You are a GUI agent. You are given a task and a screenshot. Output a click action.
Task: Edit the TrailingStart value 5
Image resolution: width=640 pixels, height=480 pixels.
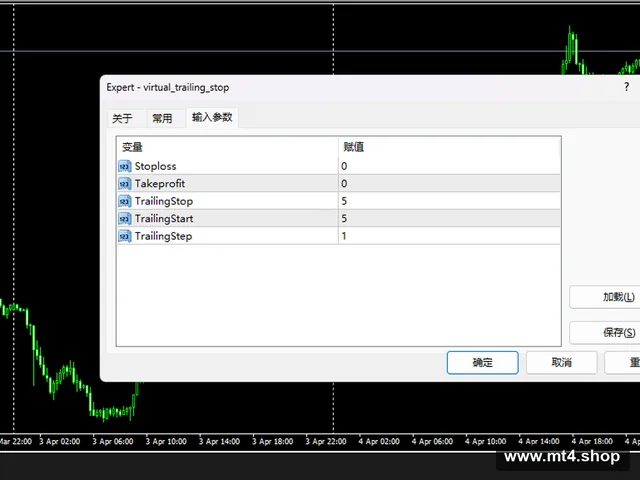449,219
